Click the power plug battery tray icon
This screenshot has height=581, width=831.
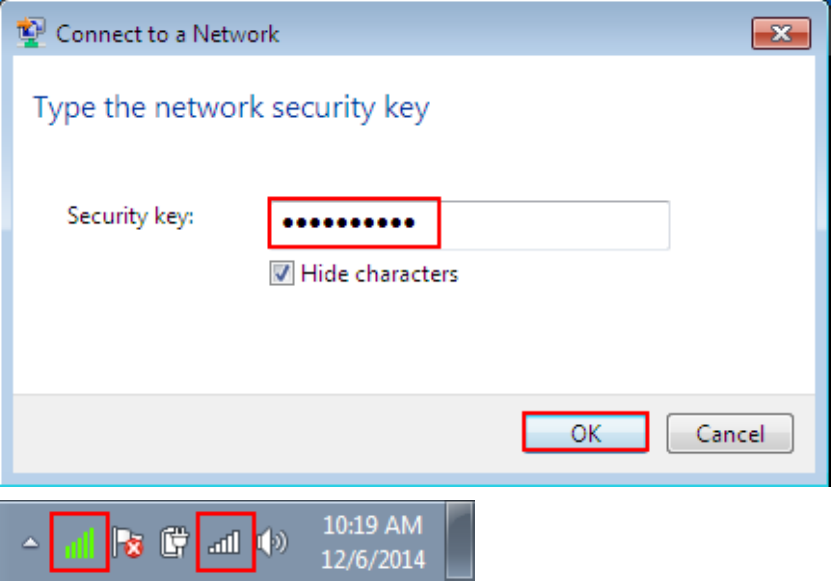174,542
